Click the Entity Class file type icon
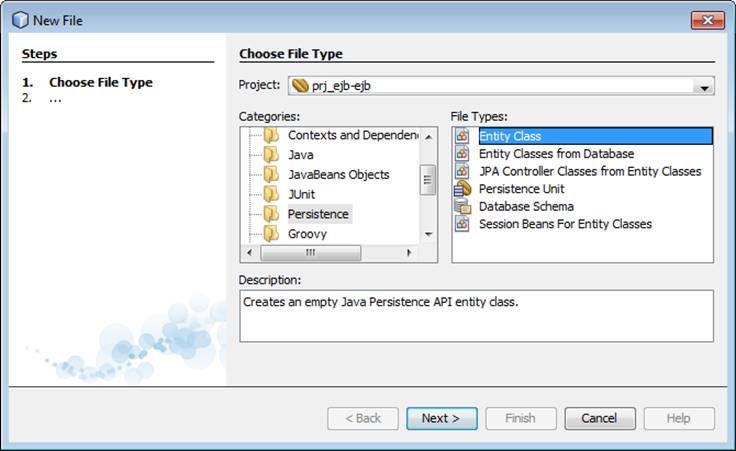This screenshot has height=451, width=736. click(x=462, y=136)
